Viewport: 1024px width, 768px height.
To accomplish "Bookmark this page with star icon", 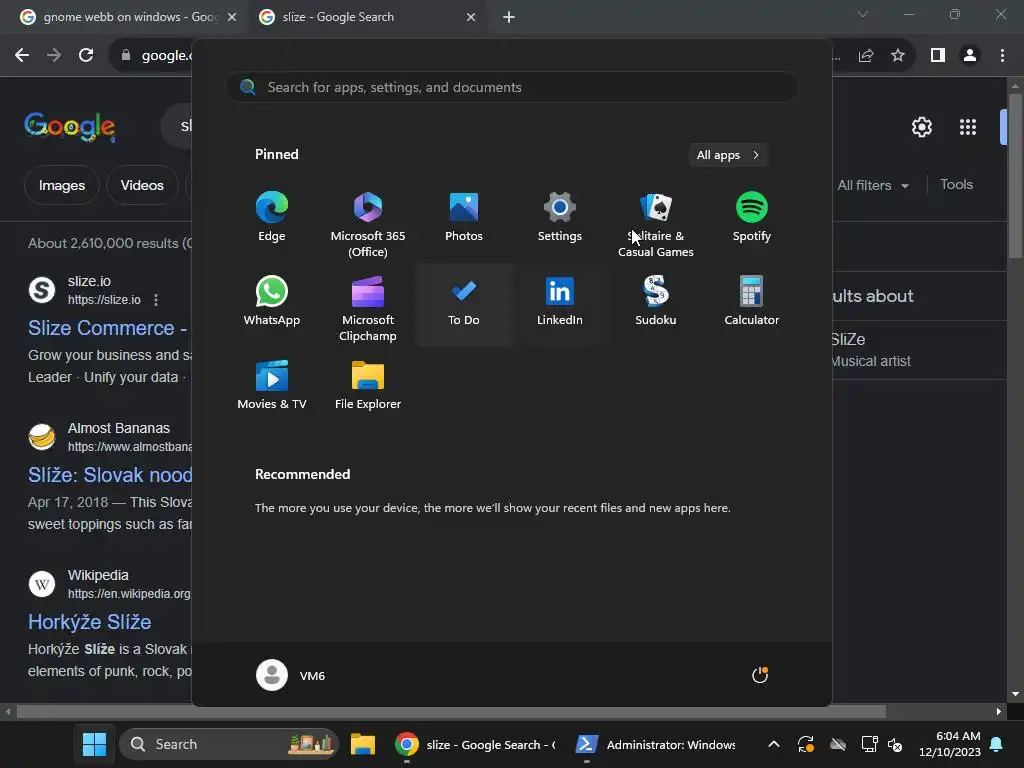I will 898,56.
